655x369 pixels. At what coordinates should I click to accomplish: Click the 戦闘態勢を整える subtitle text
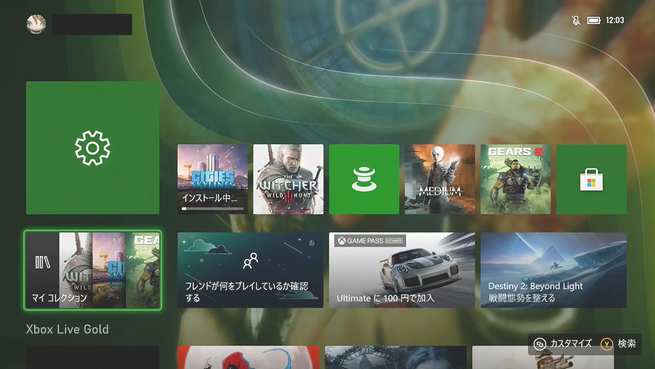pyautogui.click(x=522, y=298)
